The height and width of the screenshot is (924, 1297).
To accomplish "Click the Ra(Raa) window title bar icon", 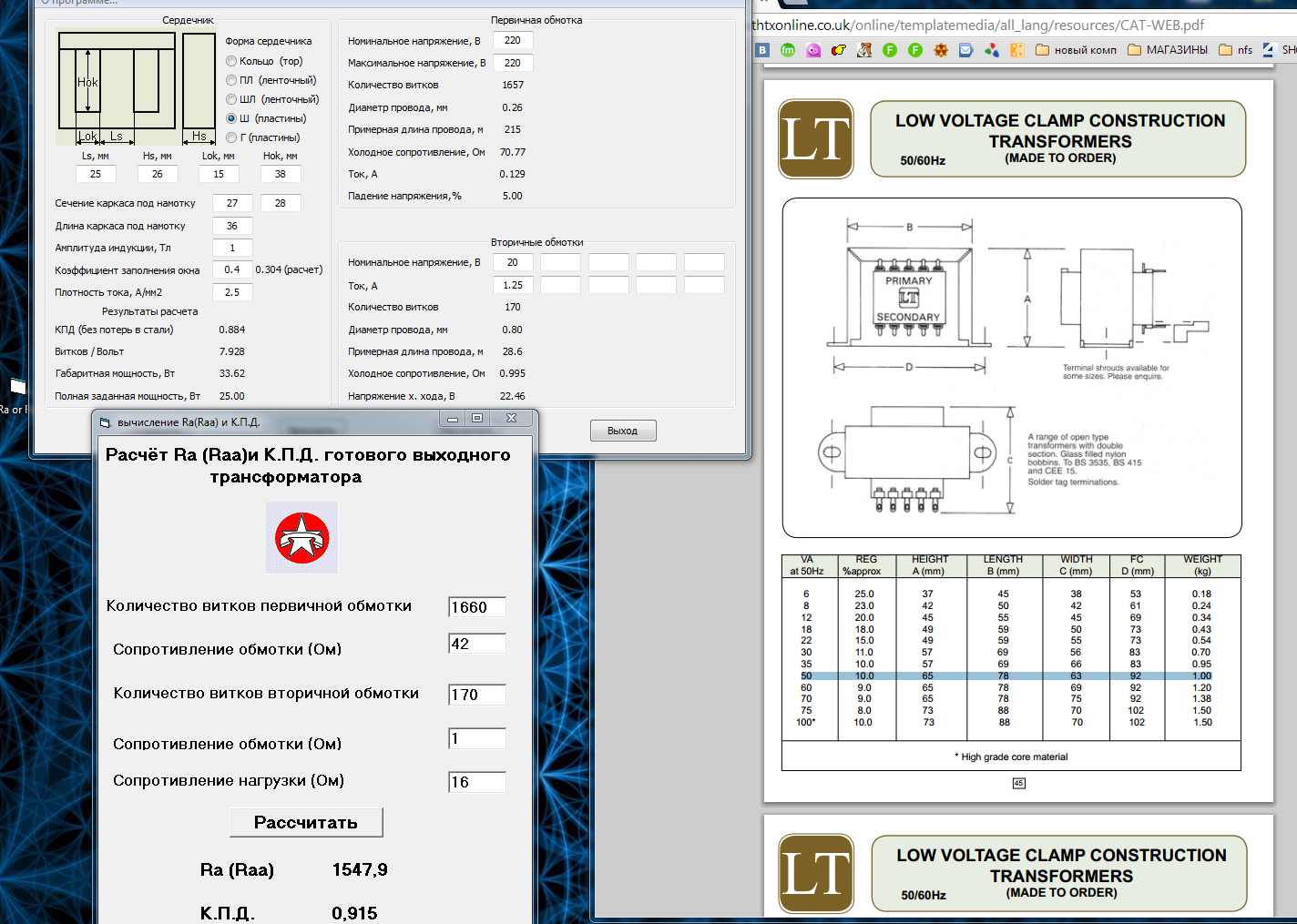I will point(105,422).
